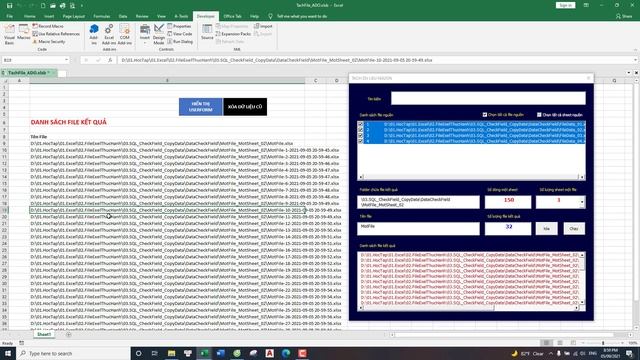640x360 pixels.
Task: Open Microsoft Edge from the taskbar
Action: (x=286, y=353)
